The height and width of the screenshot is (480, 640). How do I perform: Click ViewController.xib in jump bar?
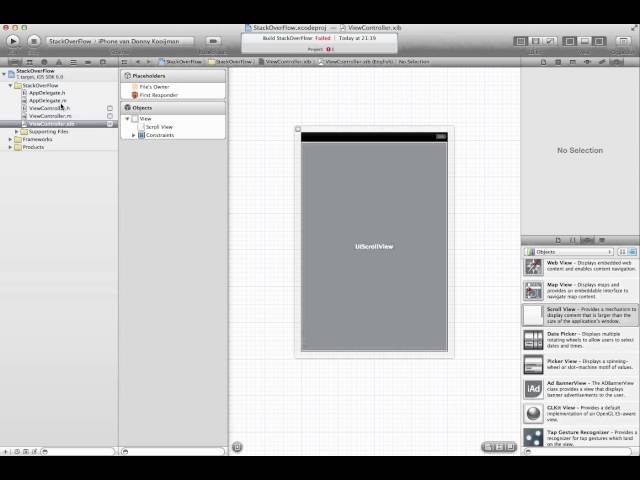coord(285,62)
